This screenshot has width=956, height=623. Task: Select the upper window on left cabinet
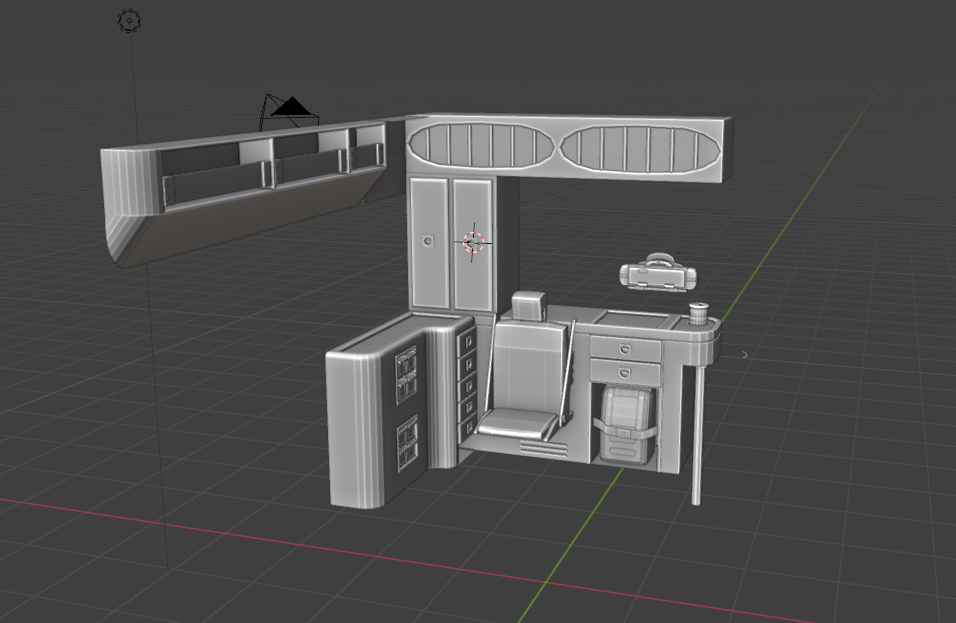407,375
